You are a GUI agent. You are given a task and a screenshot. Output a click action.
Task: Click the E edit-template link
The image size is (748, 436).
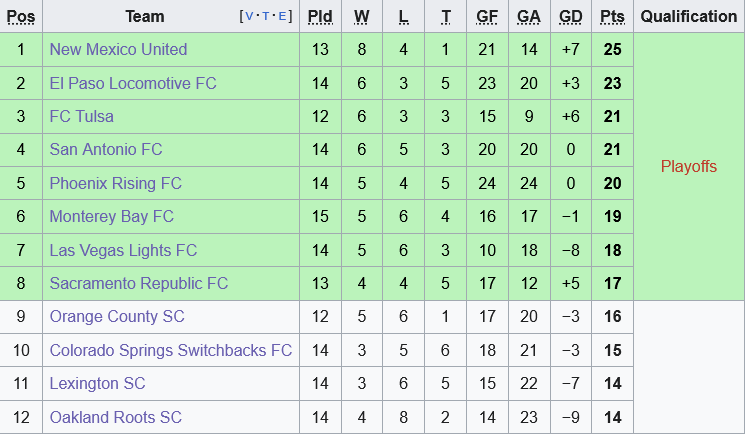[283, 17]
